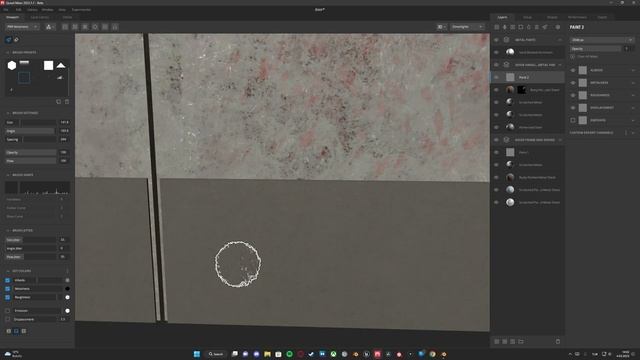640x360 pixels.
Task: Click the last icon in viewport toolbar
Action: point(115,27)
